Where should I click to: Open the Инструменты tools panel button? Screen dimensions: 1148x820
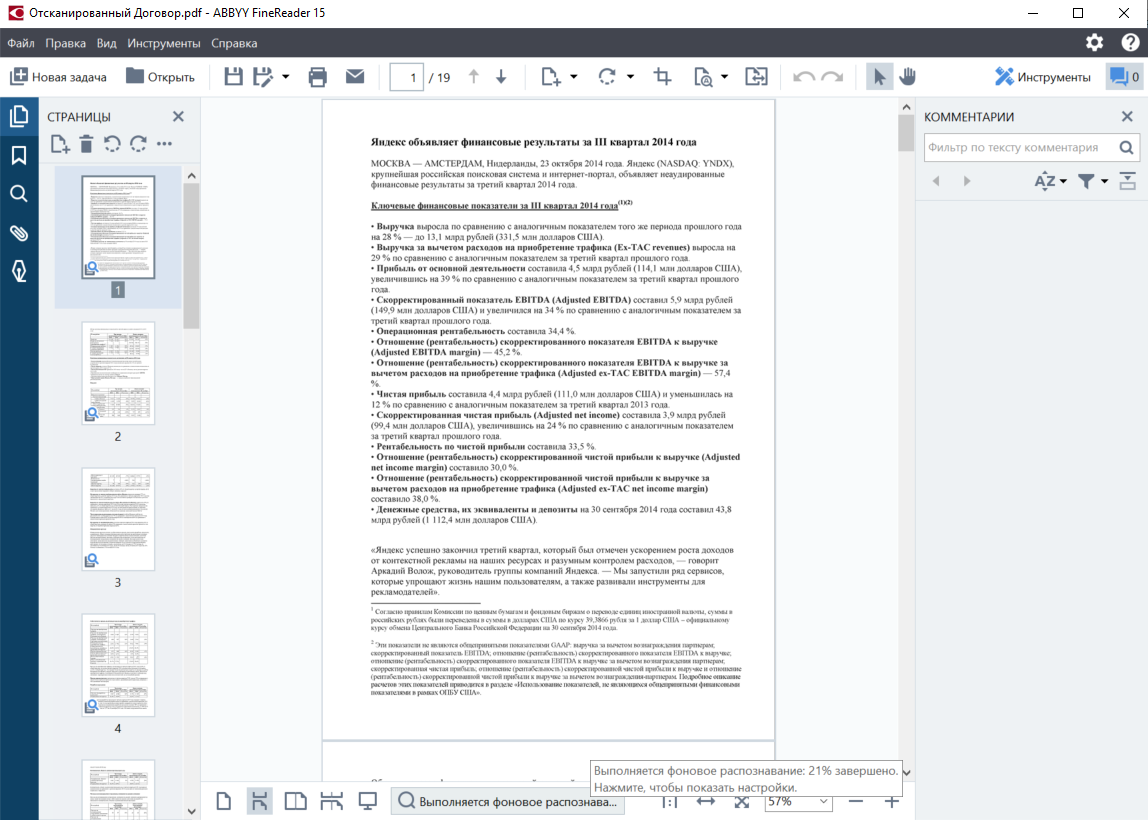1043,77
